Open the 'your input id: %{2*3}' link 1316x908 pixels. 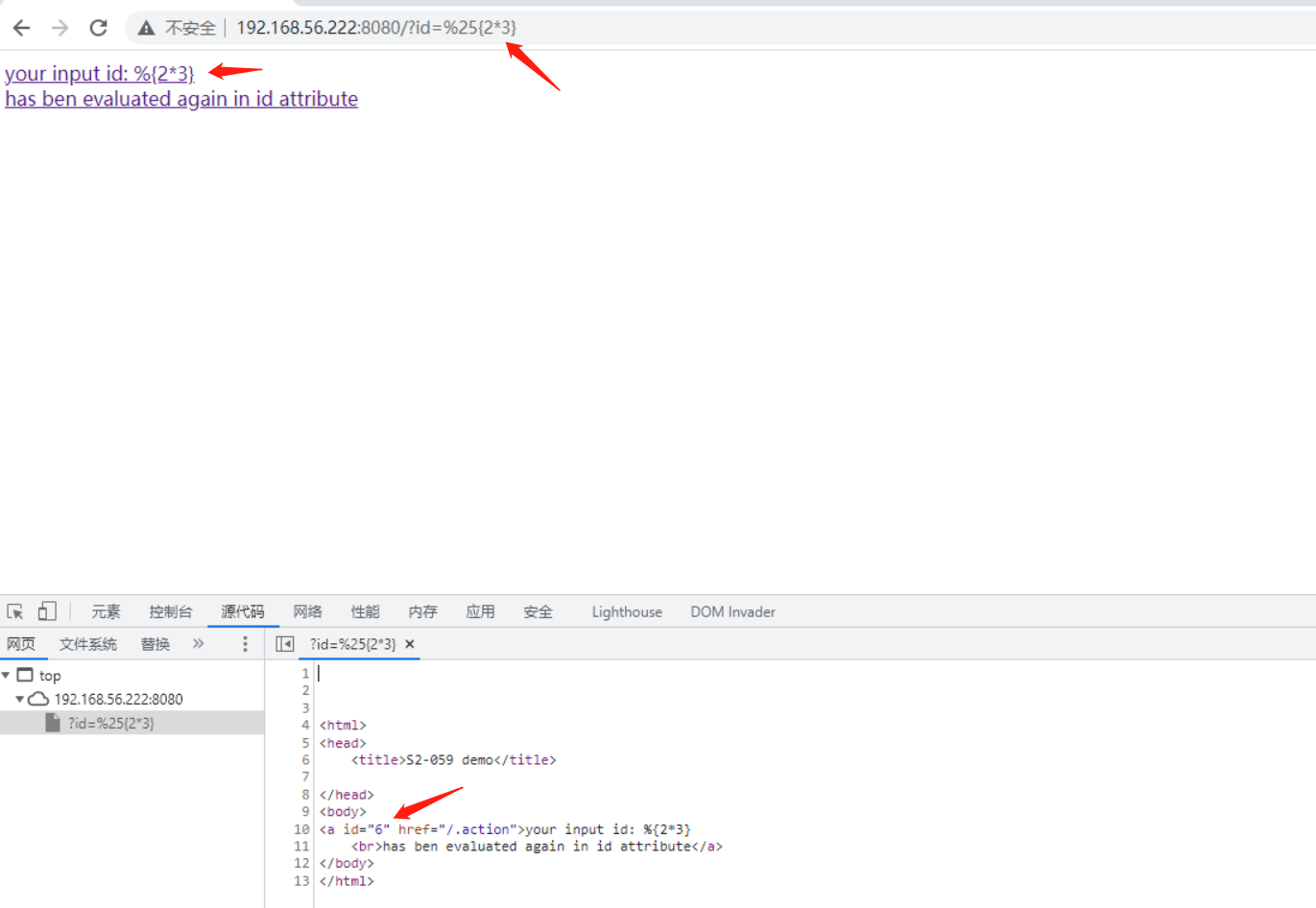(x=100, y=74)
